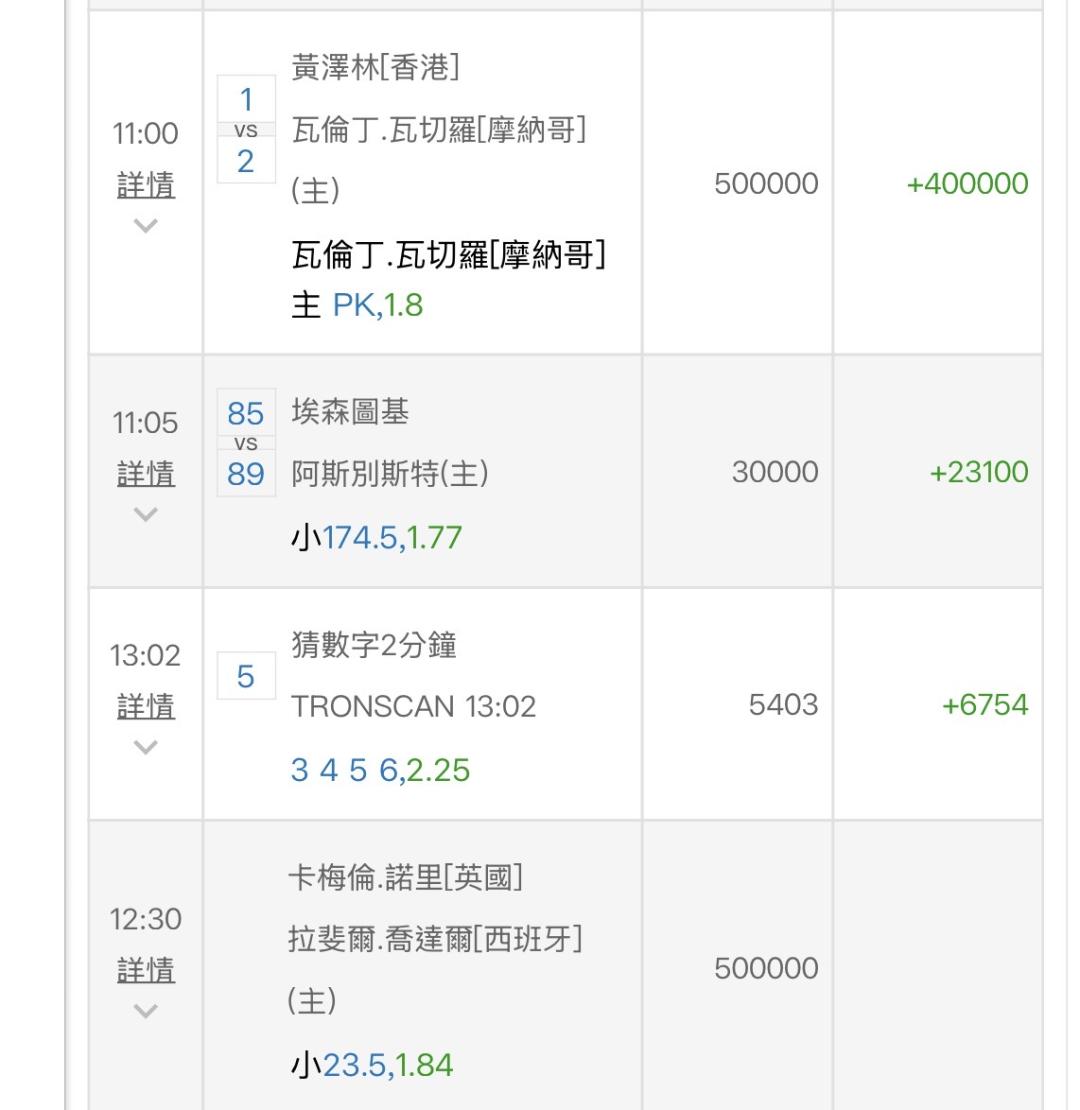Click the TRONSCAN 13:02 entry
The width and height of the screenshot is (1080, 1110).
(413, 707)
